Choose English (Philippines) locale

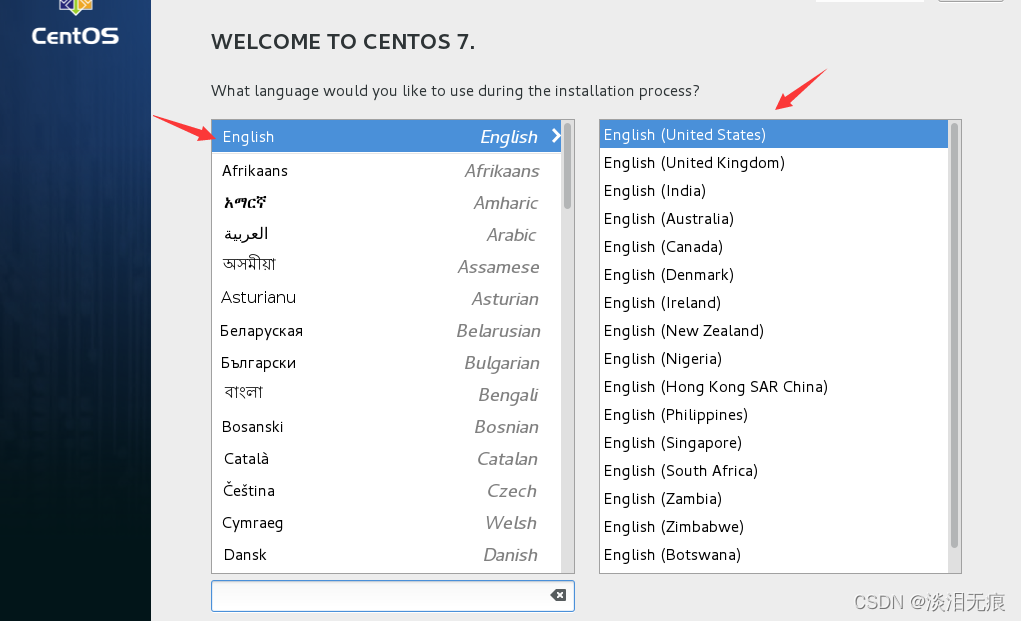[774, 415]
